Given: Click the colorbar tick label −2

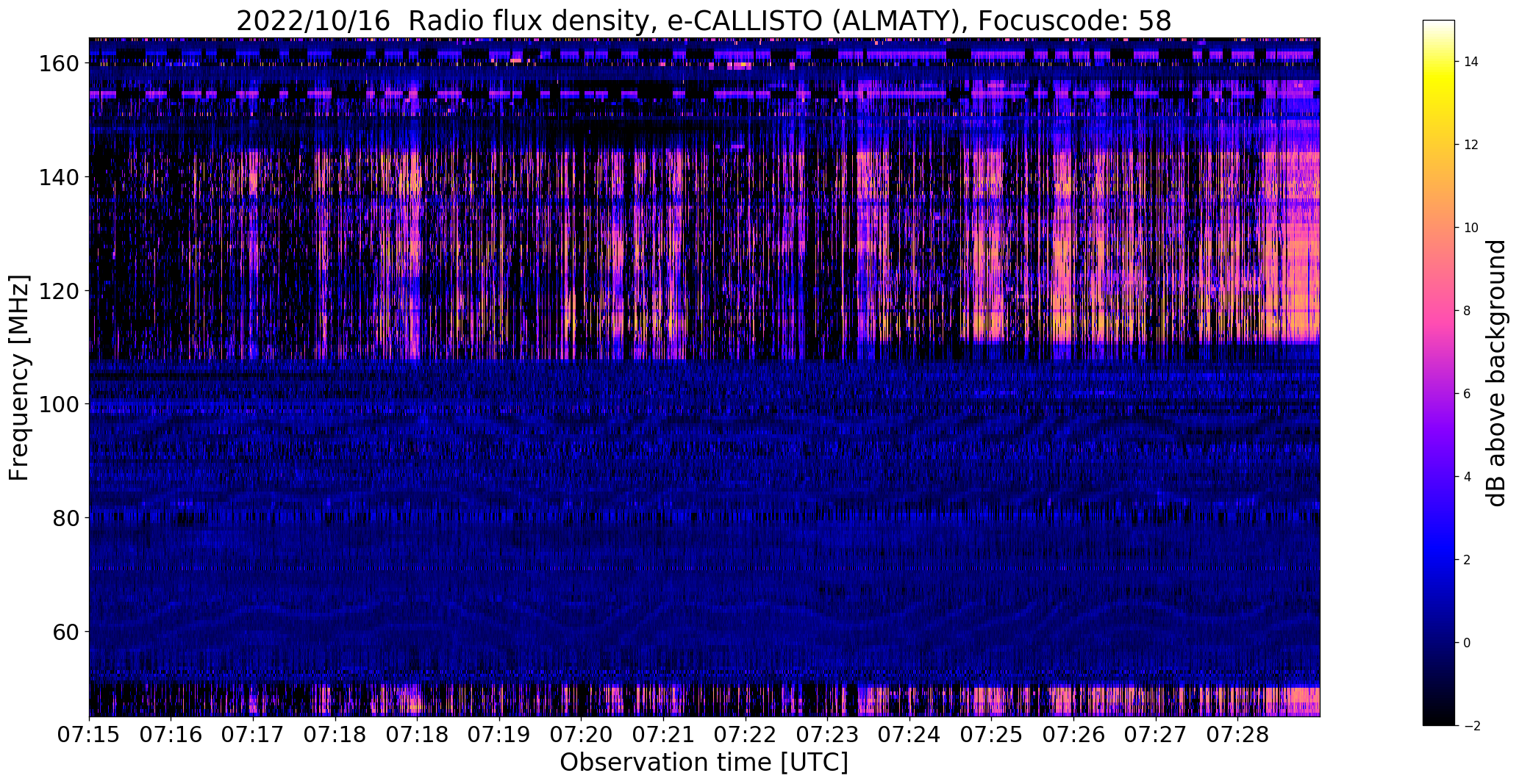Looking at the screenshot, I should [x=1472, y=726].
